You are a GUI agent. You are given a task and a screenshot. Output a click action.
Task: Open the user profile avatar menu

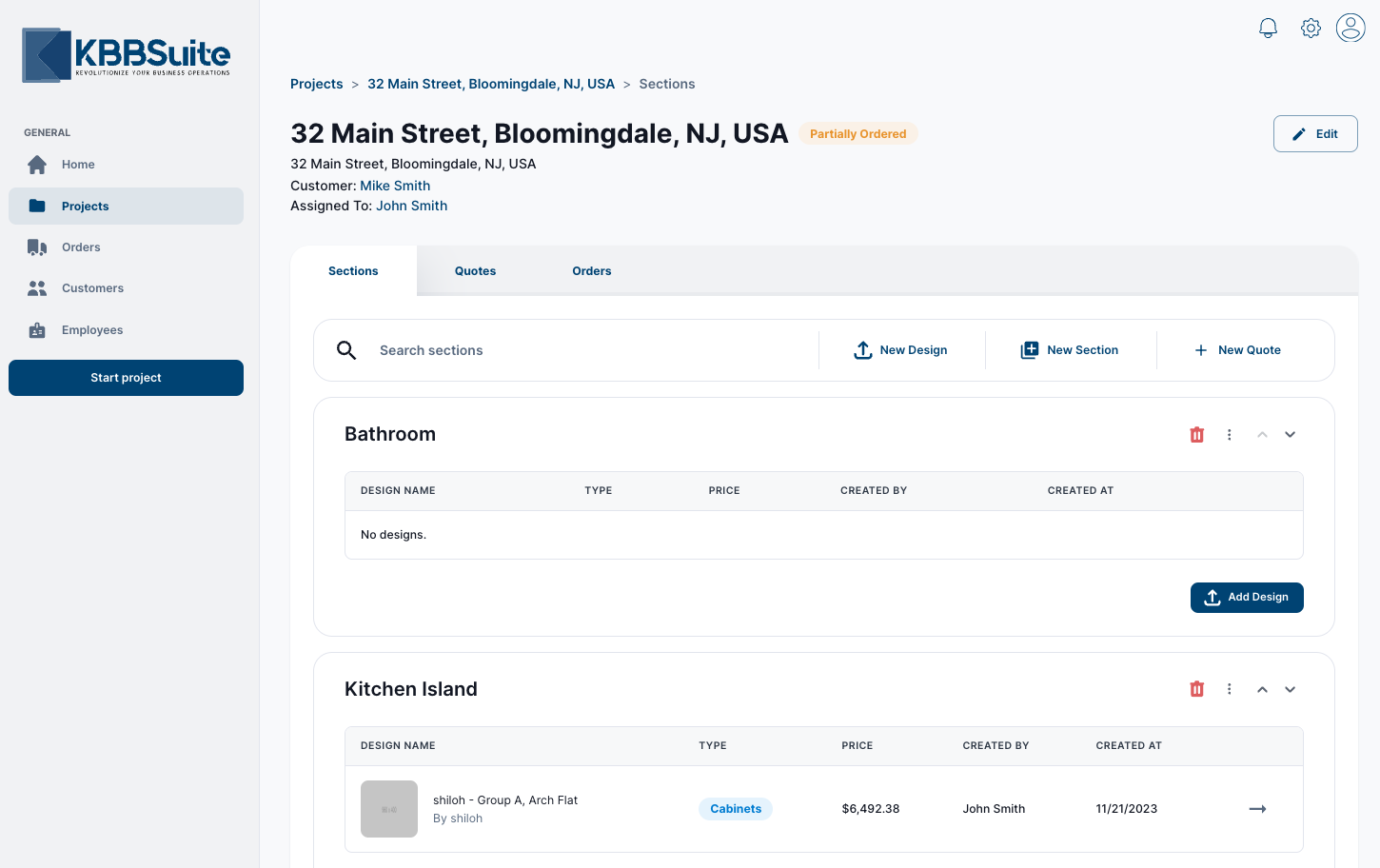tap(1350, 28)
